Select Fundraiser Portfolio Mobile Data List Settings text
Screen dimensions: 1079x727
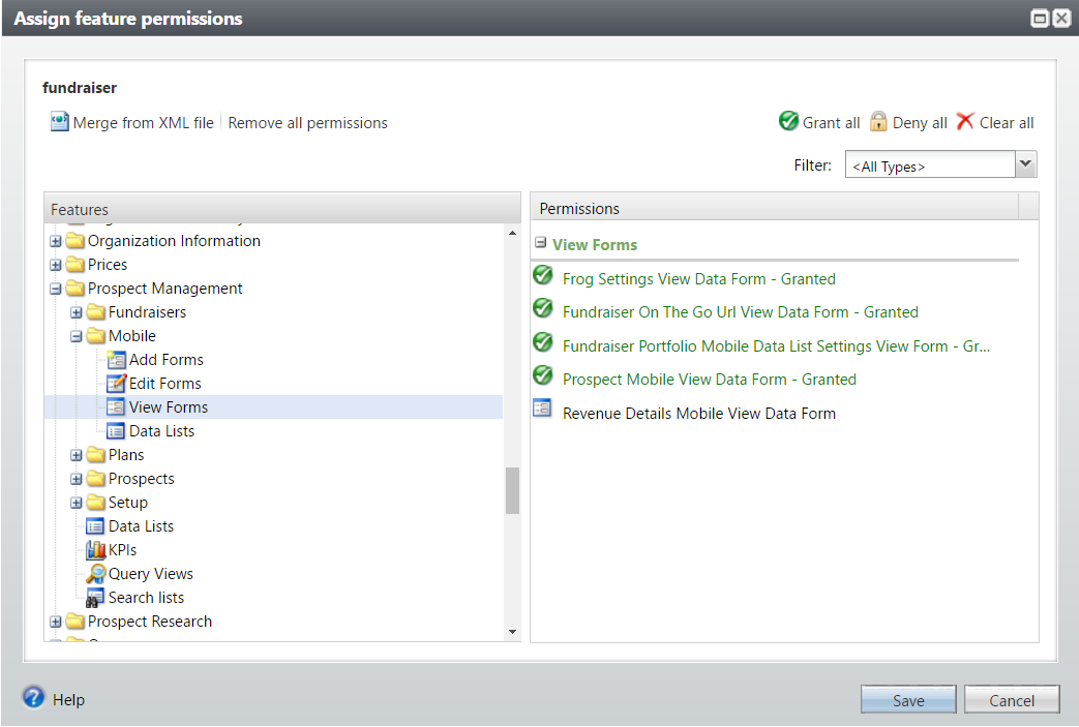pyautogui.click(x=776, y=346)
